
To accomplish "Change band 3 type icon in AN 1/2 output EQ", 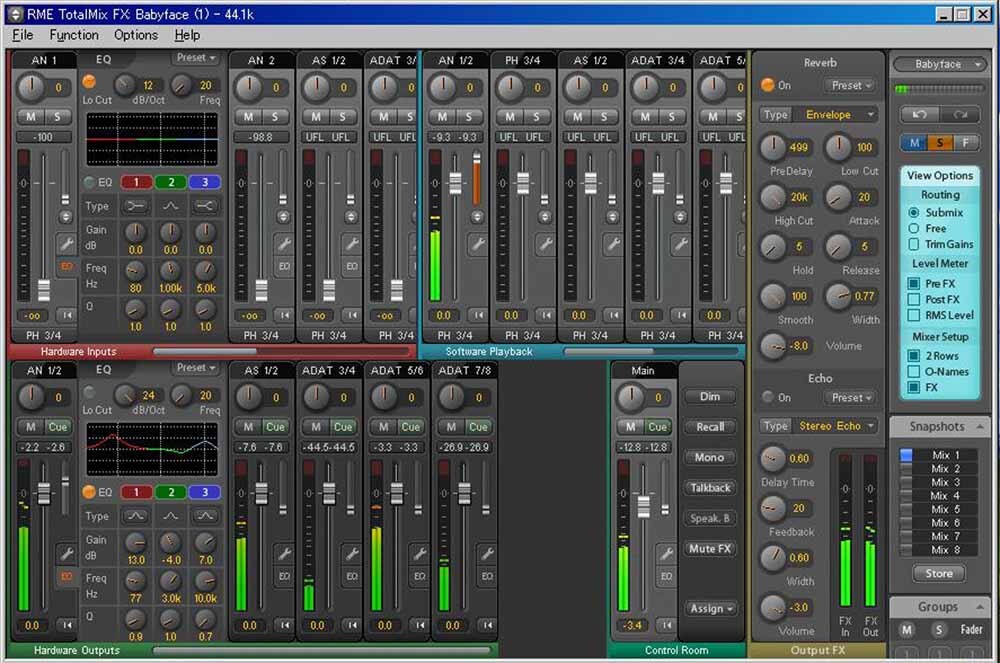I will 205,516.
